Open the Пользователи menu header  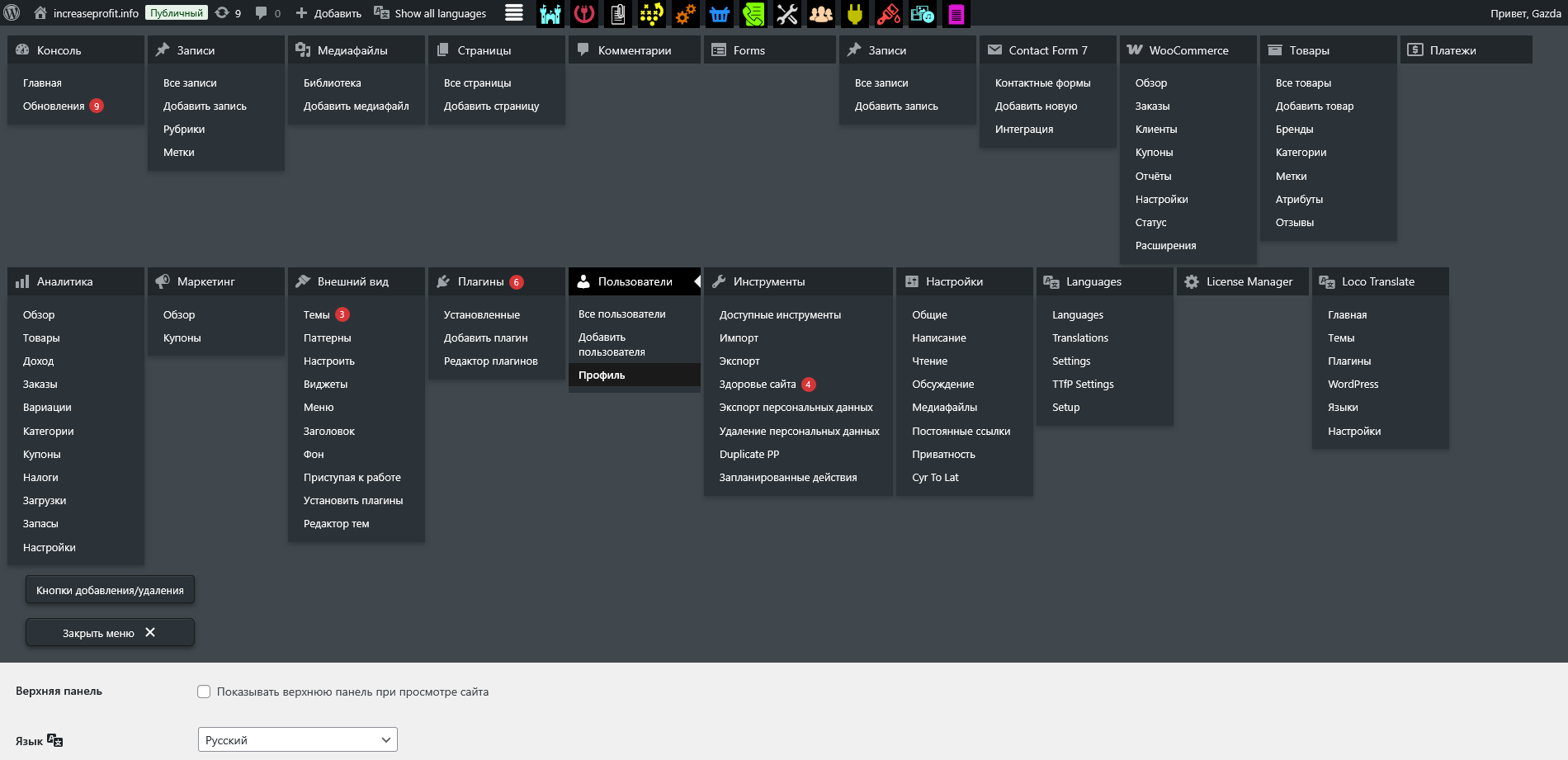click(x=635, y=281)
